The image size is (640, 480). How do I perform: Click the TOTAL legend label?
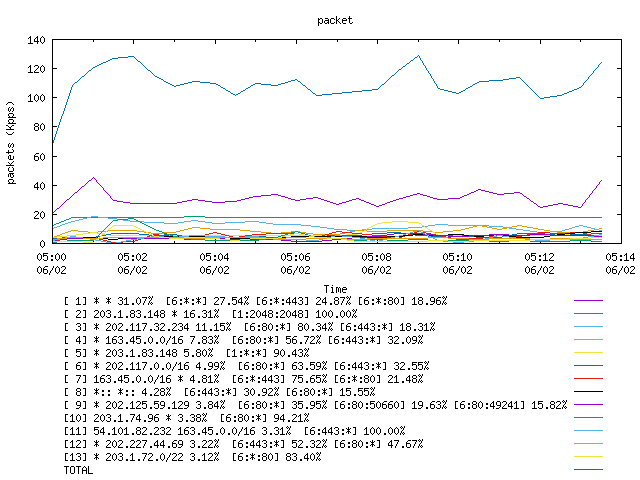tap(78, 470)
